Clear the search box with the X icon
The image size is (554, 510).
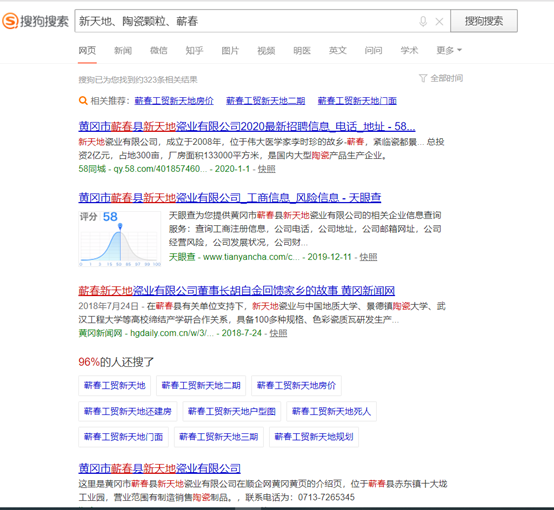[439, 22]
